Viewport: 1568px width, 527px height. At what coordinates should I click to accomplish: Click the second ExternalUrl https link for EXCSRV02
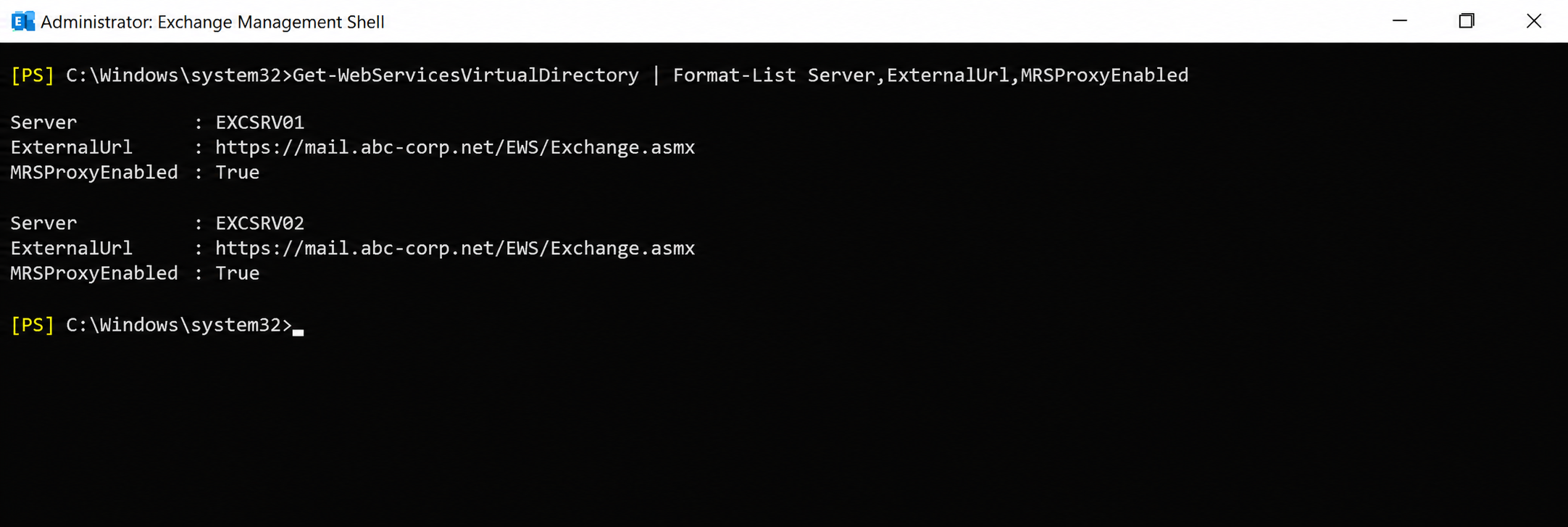coord(455,249)
